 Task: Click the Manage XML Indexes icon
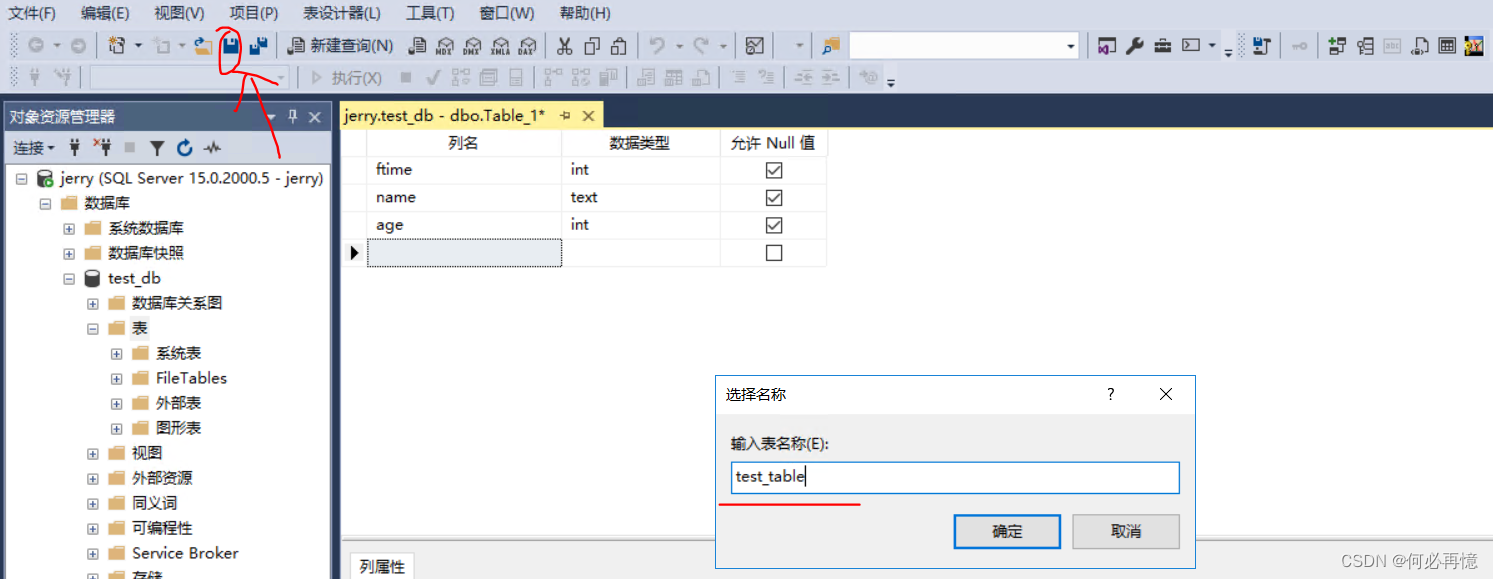[1419, 45]
